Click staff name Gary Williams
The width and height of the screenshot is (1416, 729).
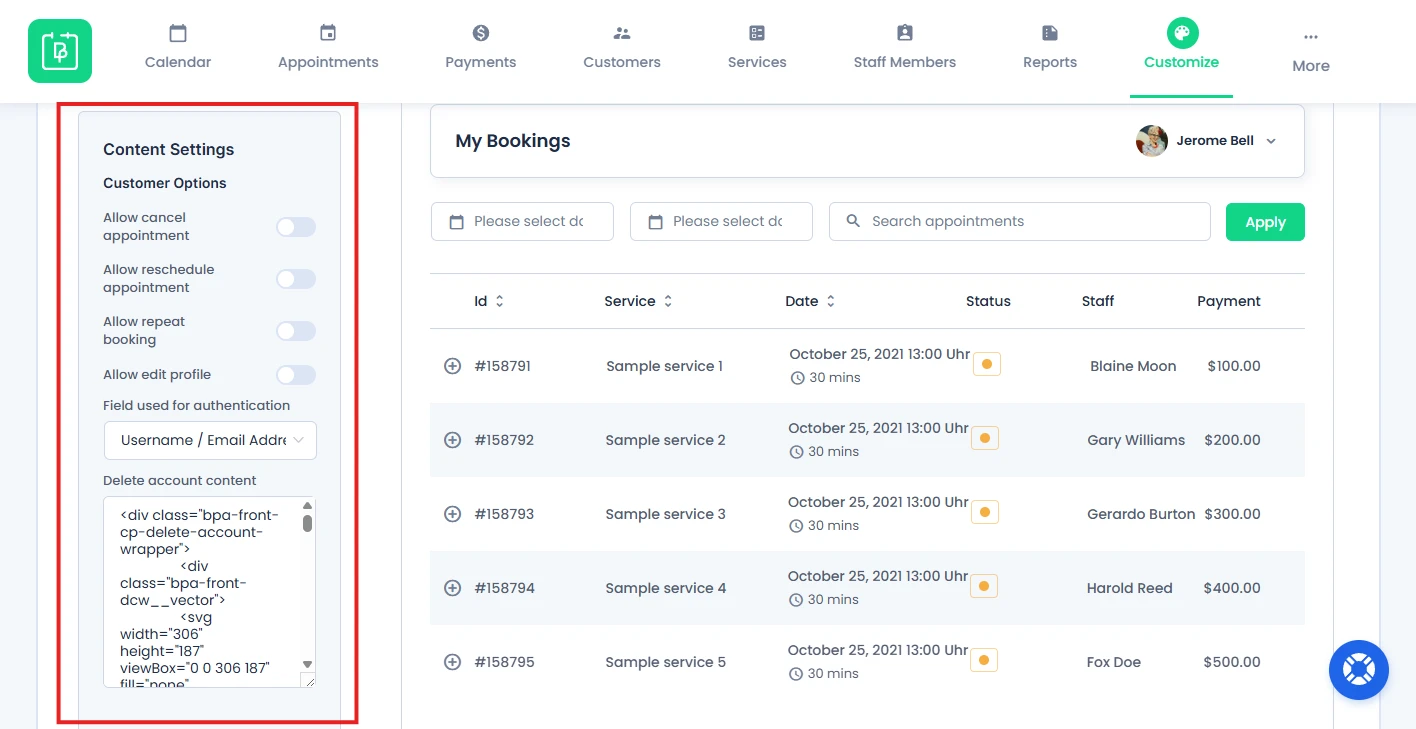[1136, 440]
